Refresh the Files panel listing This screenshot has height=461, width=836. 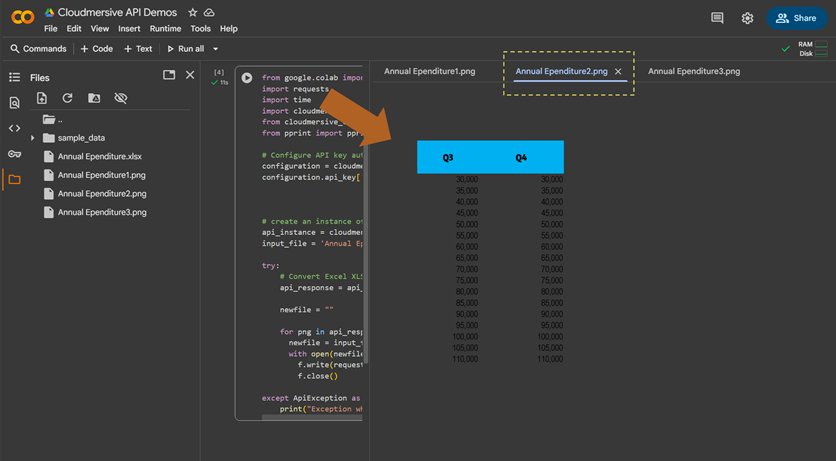pyautogui.click(x=68, y=98)
